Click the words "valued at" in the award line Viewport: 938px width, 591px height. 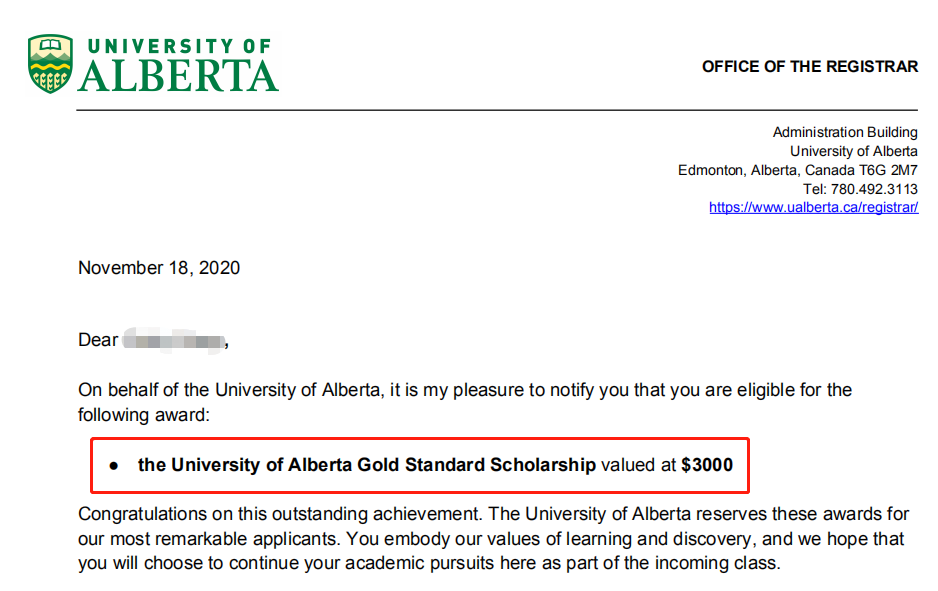(638, 465)
